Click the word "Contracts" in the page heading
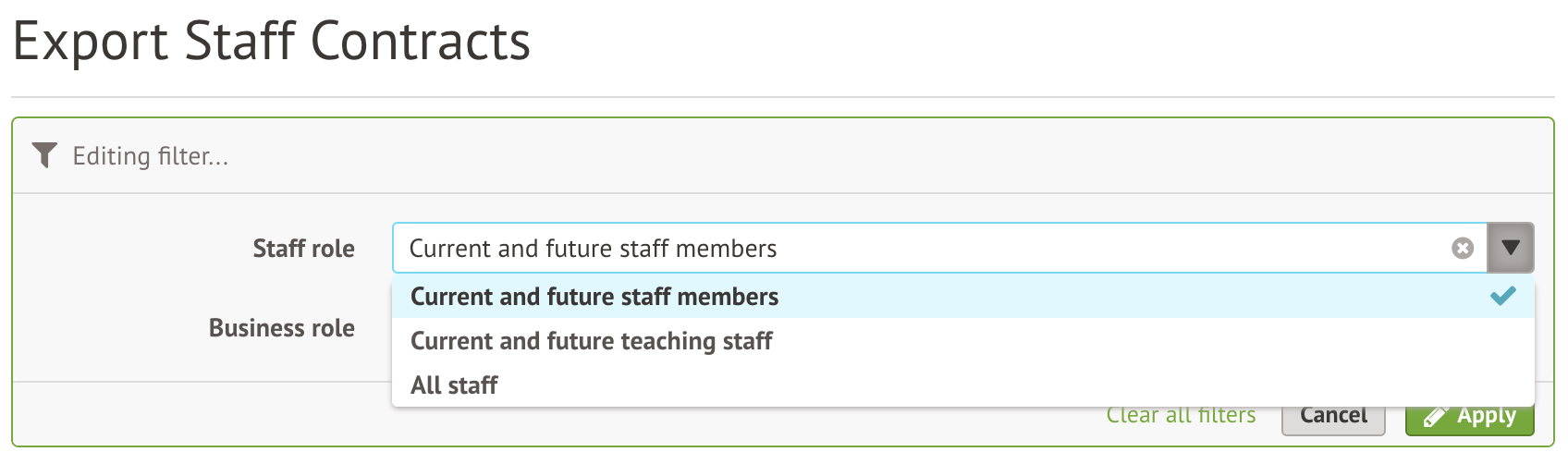The image size is (1568, 464). (420, 42)
